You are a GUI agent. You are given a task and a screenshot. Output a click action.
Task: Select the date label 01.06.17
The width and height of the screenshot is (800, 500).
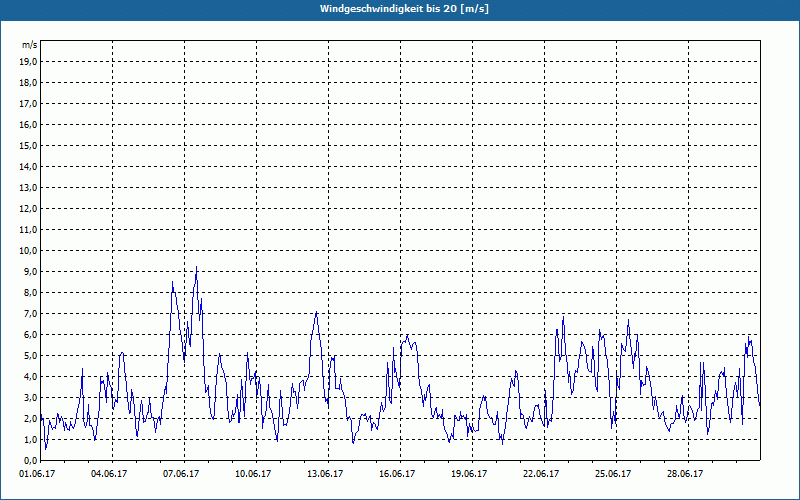37,473
